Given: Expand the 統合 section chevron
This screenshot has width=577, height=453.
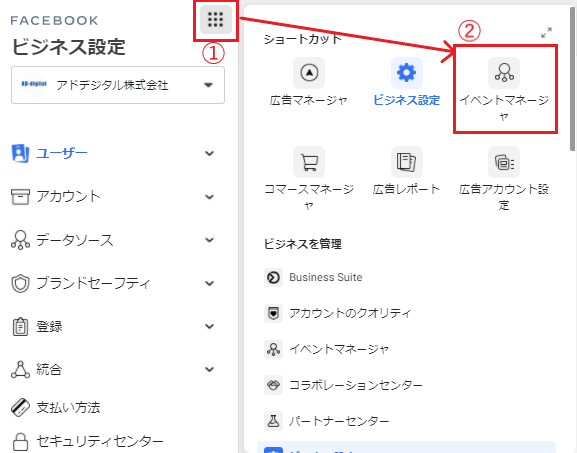Looking at the screenshot, I should tap(209, 369).
